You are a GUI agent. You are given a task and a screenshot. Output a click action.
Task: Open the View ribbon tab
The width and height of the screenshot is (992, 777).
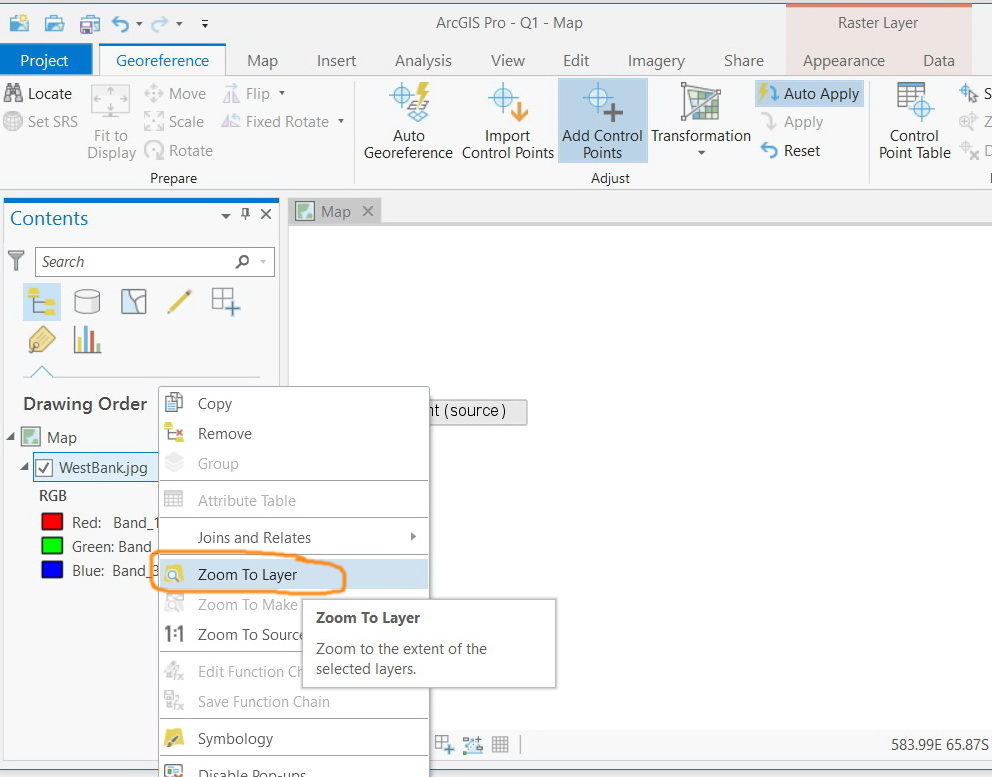click(507, 61)
